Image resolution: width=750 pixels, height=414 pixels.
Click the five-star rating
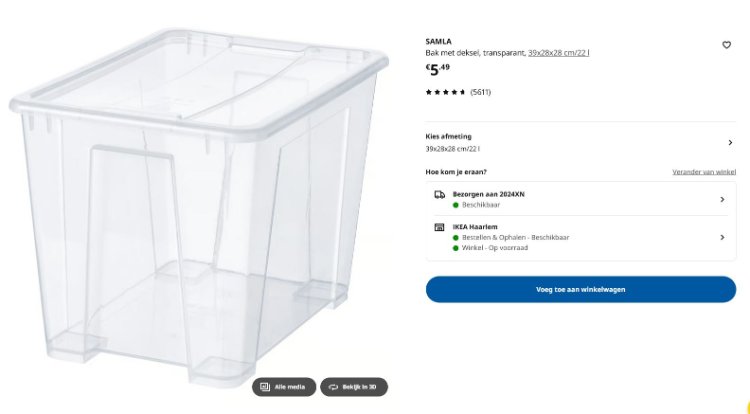[445, 92]
